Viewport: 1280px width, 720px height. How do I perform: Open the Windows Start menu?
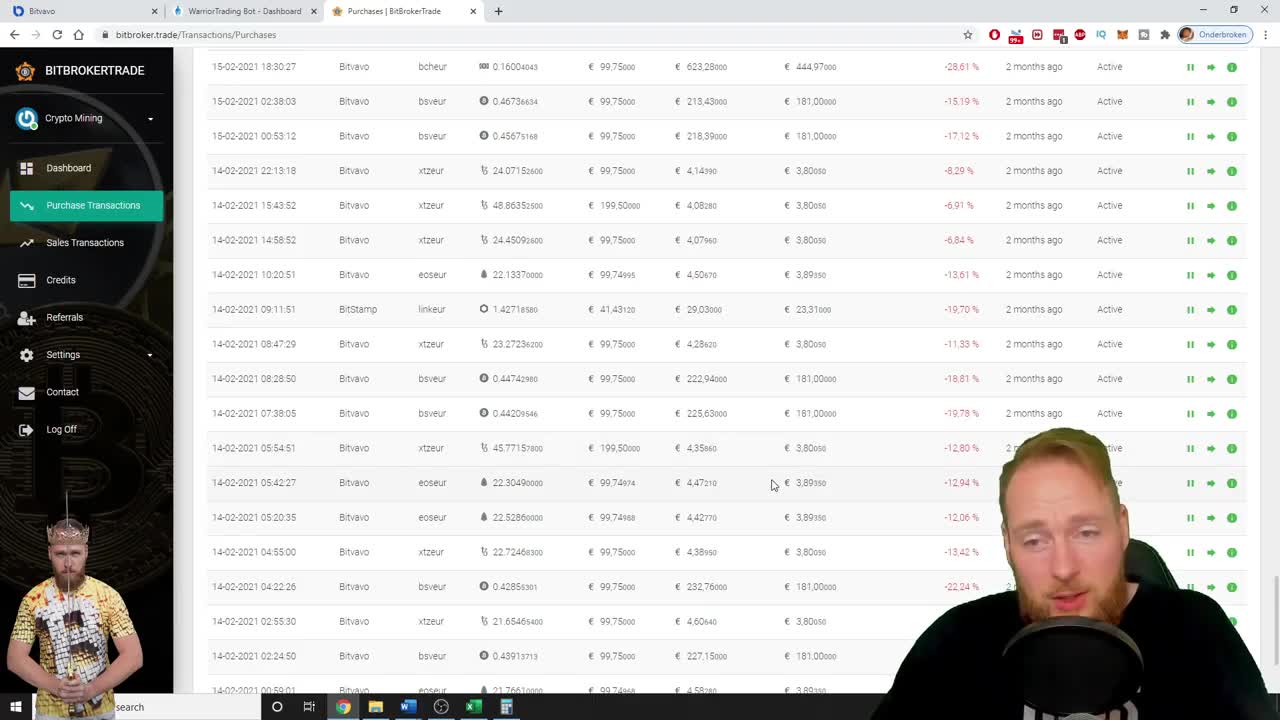tap(16, 707)
